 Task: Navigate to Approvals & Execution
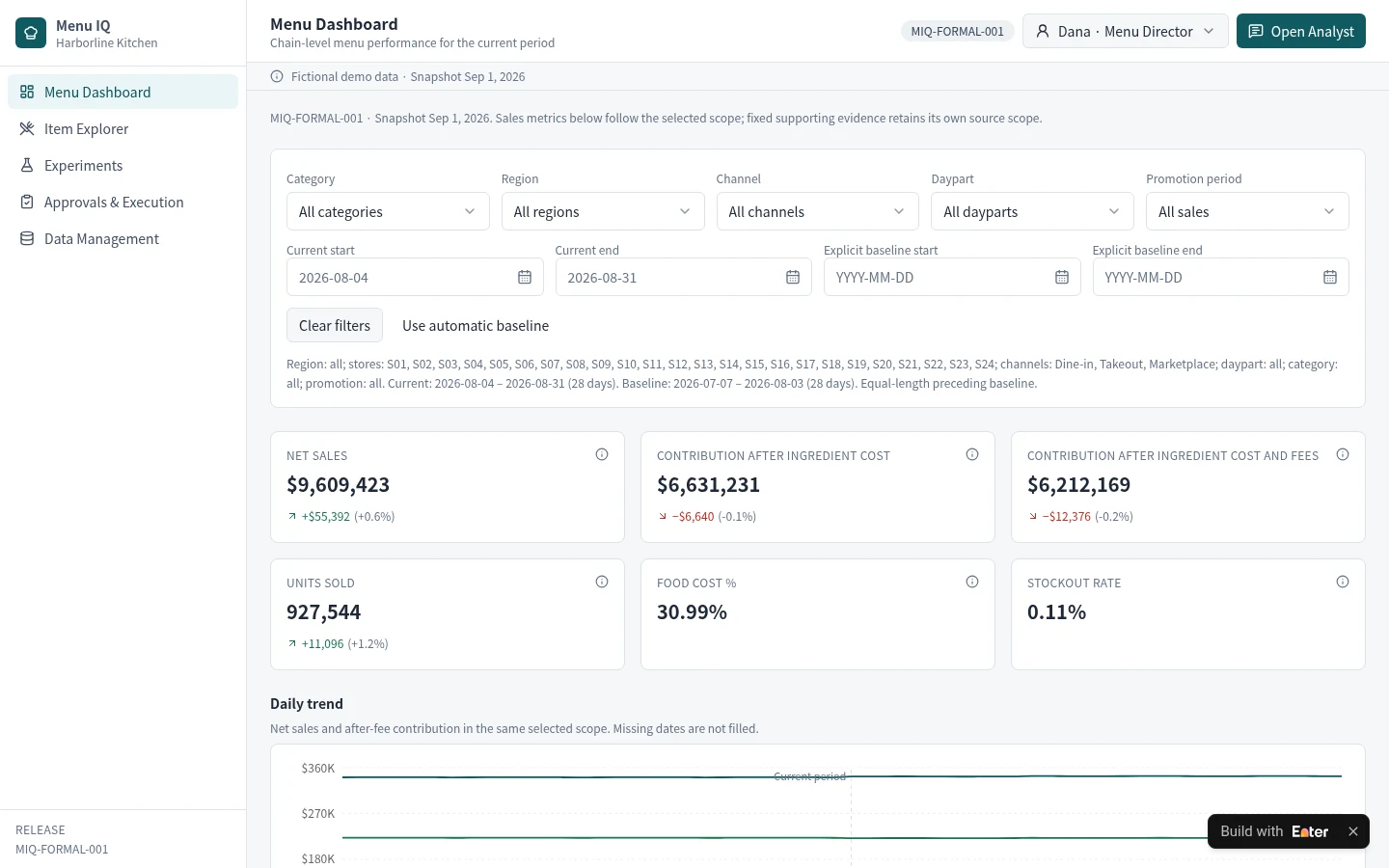pos(123,202)
